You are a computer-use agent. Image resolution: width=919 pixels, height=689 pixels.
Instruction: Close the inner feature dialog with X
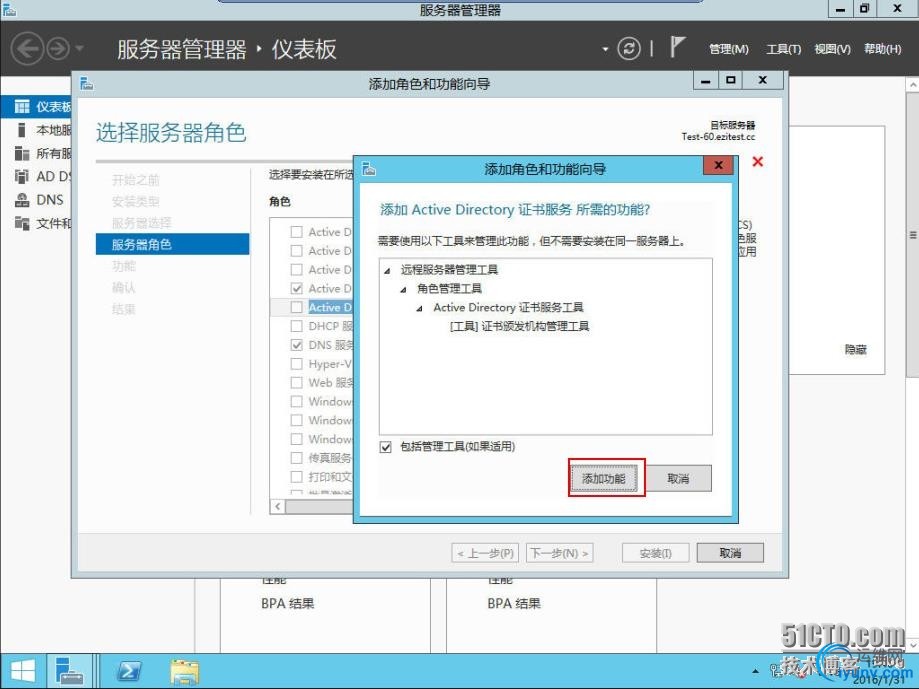718,165
